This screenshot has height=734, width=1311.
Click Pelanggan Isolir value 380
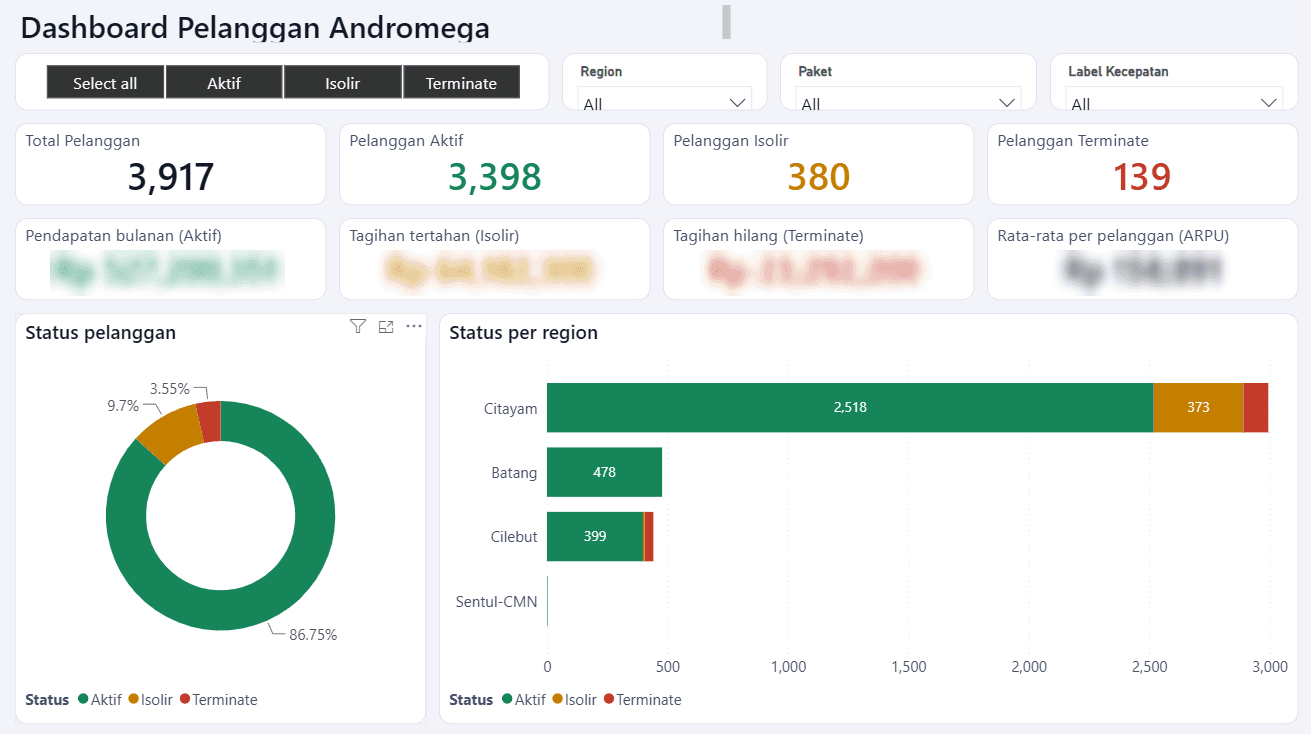[x=819, y=177]
